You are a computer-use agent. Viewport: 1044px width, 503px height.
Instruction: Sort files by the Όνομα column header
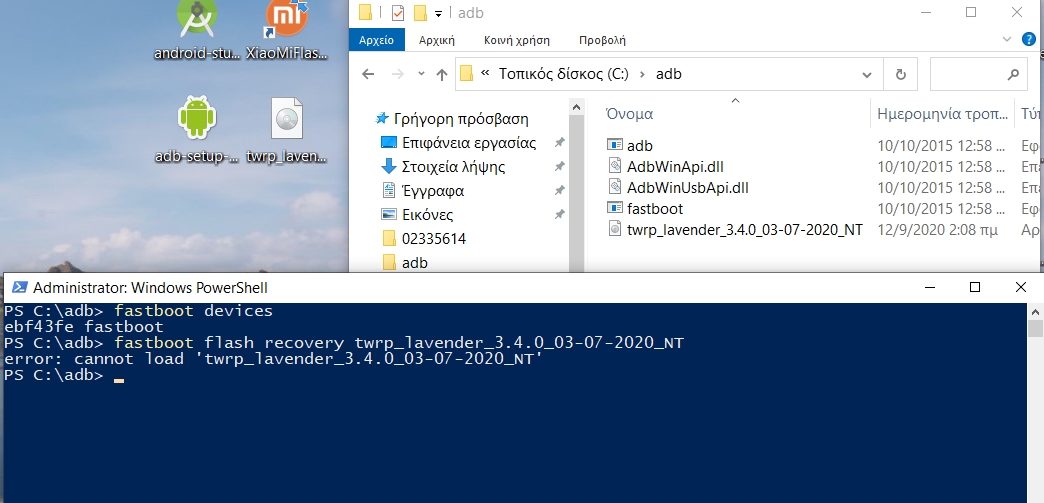630,113
